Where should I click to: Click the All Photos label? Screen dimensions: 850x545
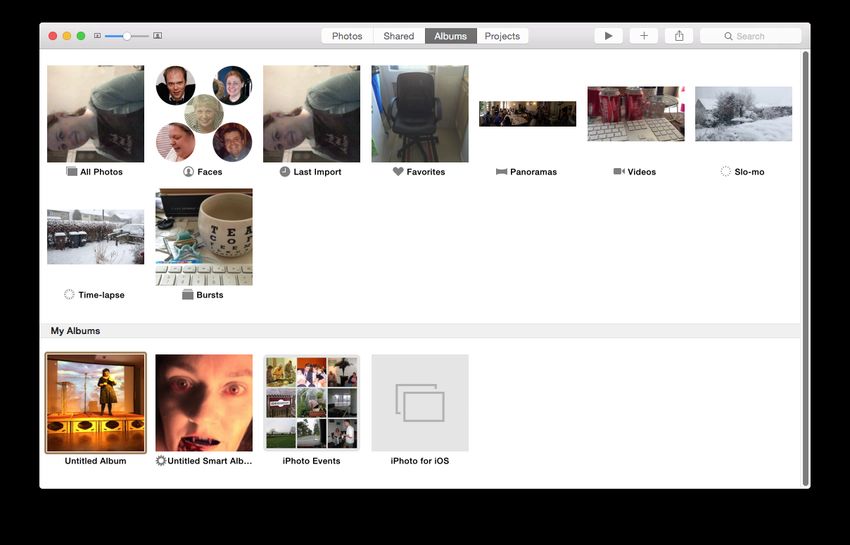click(101, 172)
